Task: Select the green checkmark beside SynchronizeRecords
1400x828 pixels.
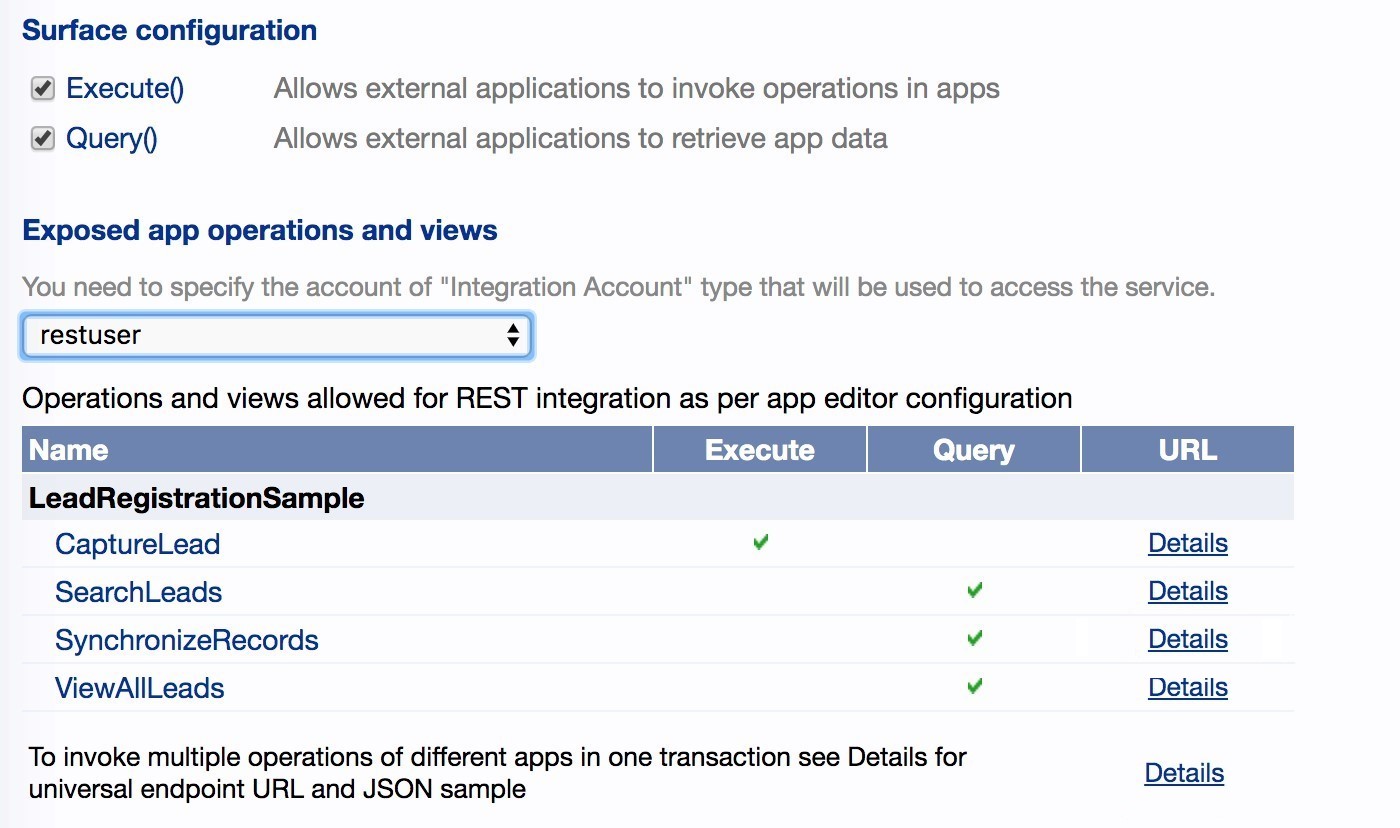Action: click(x=973, y=638)
